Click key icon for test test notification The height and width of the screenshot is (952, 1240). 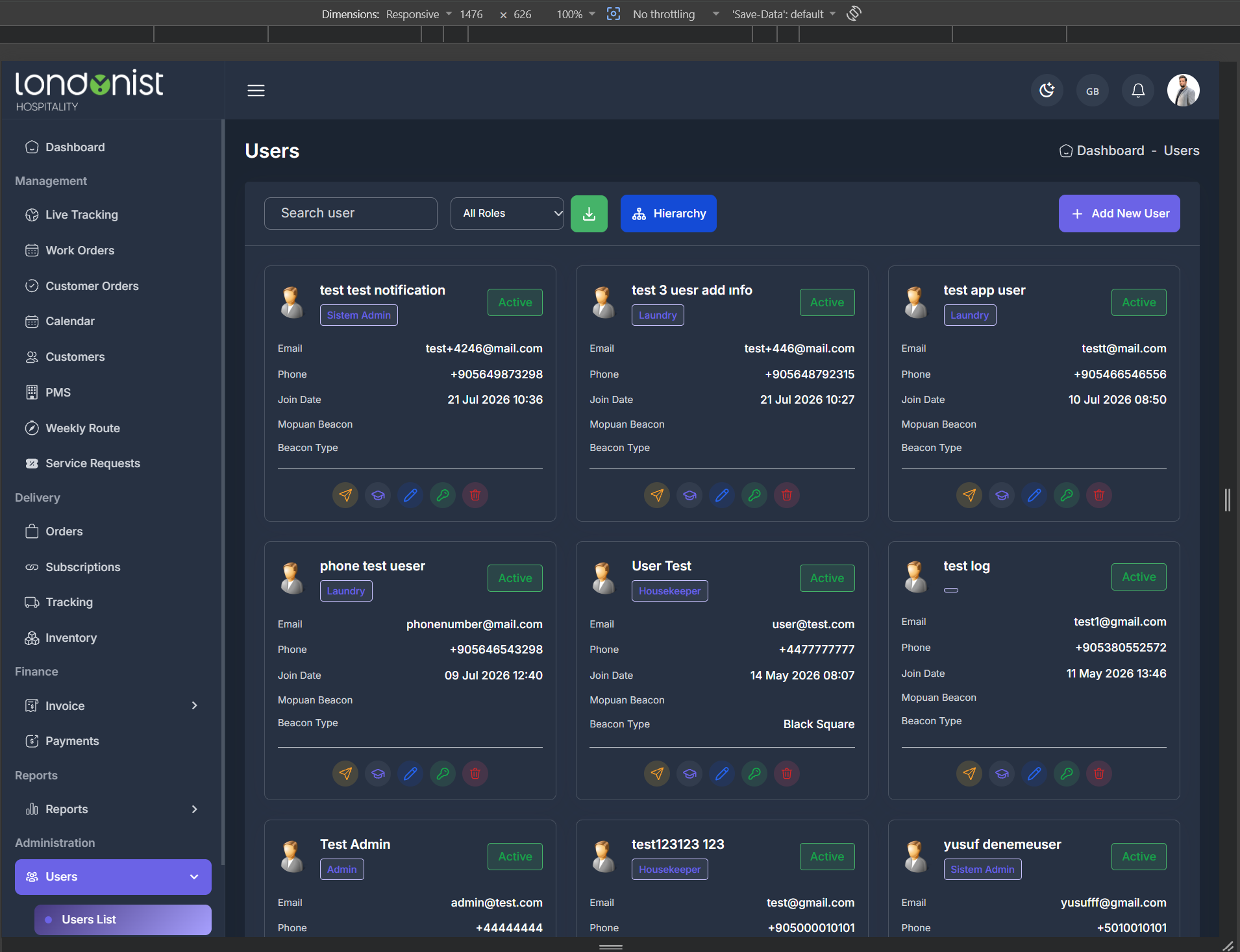[443, 495]
